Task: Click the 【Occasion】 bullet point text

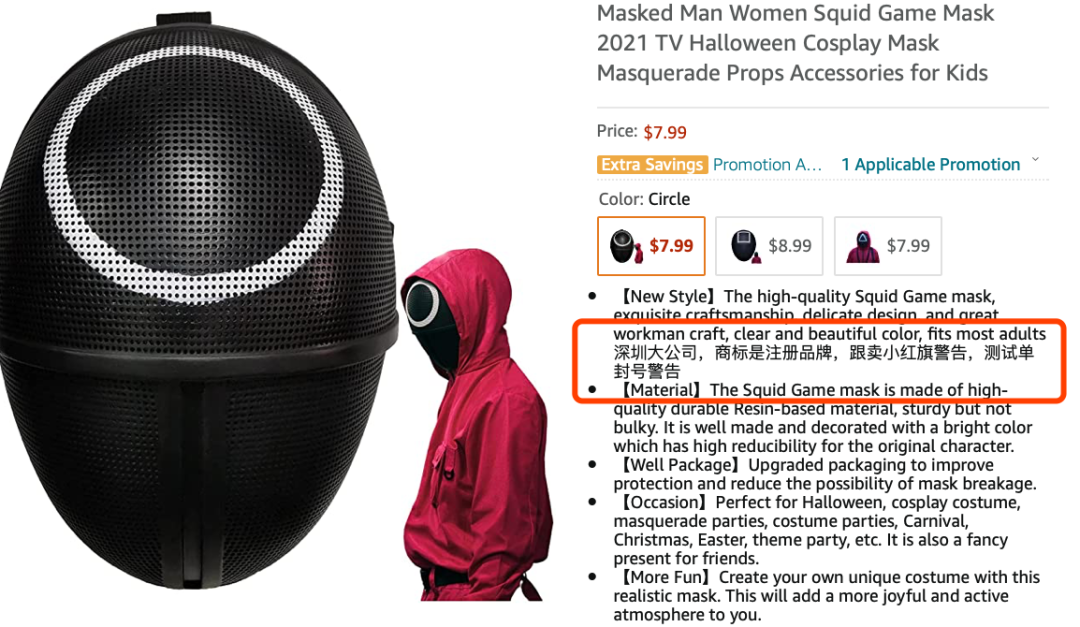Action: pyautogui.click(x=816, y=530)
